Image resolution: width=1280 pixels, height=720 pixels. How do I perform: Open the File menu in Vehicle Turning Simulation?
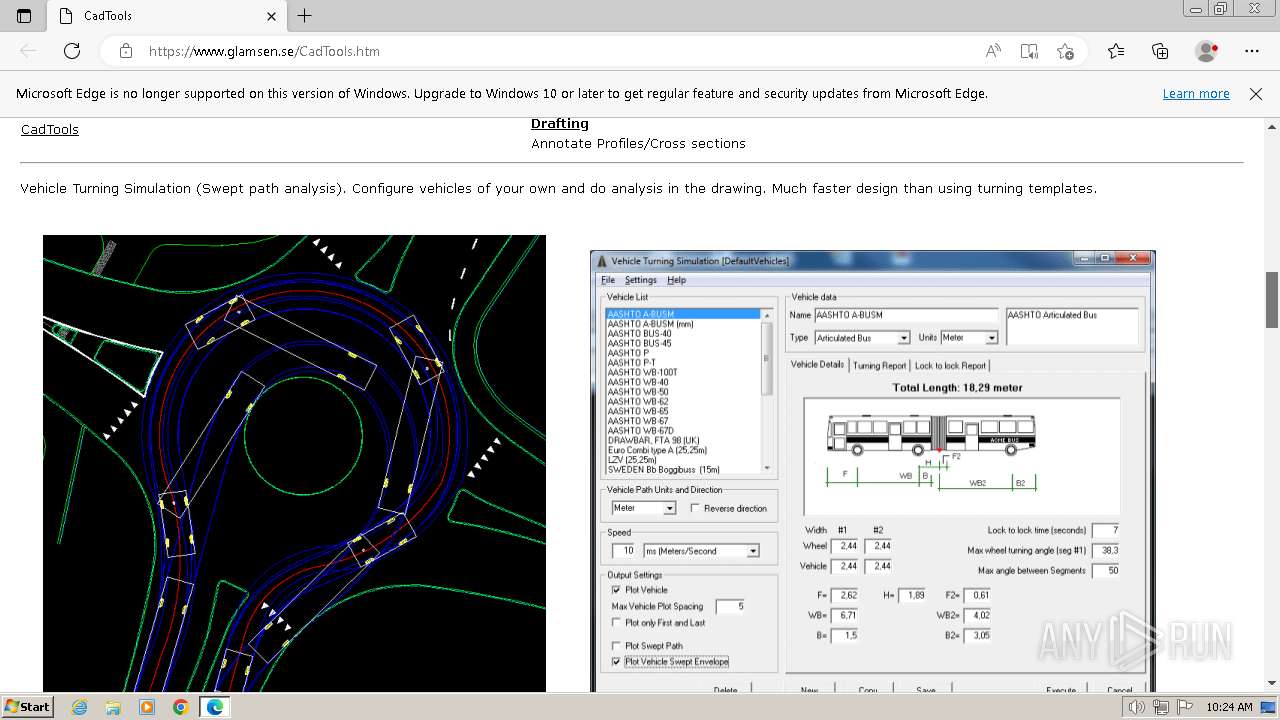pos(608,280)
